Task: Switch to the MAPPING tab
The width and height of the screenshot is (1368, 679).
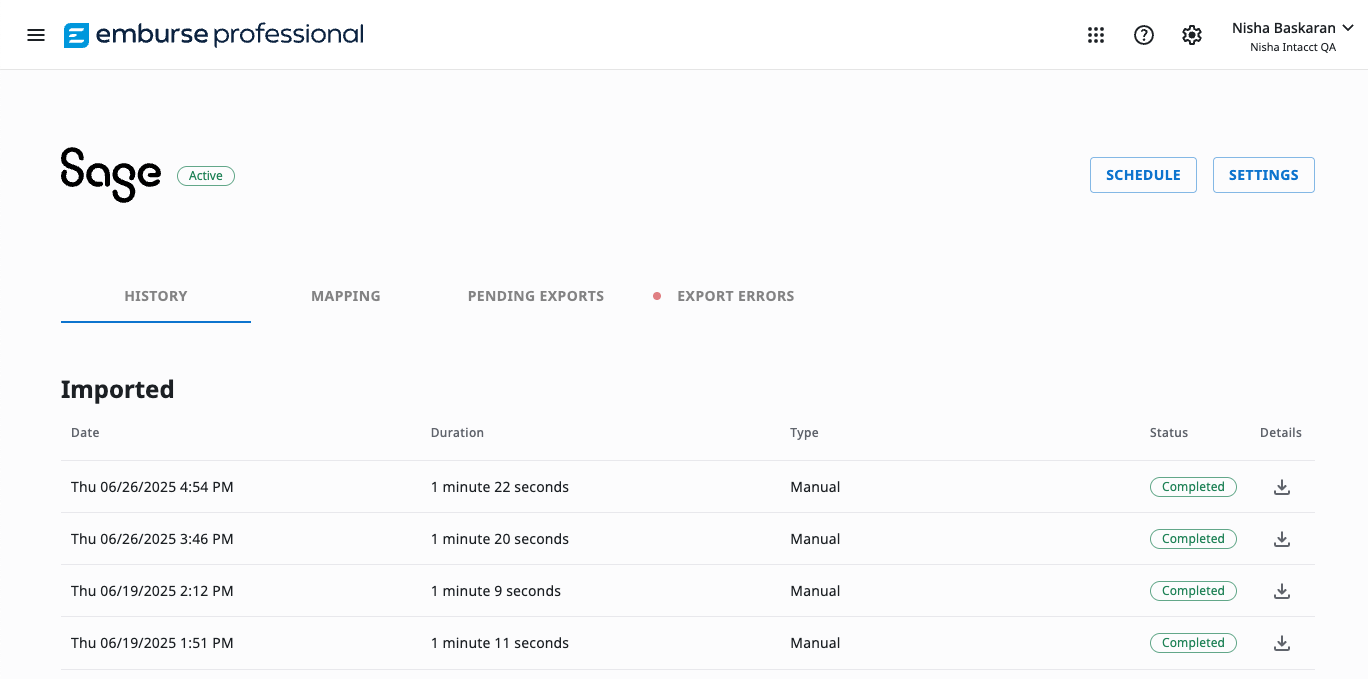Action: [346, 296]
